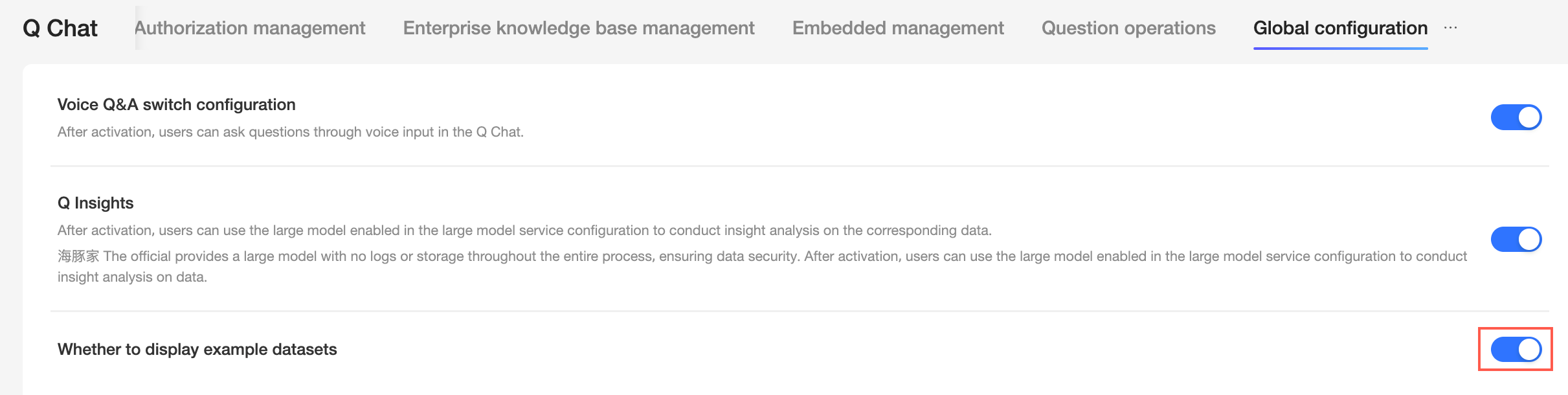Click the 海豚家 brand text
This screenshot has width=1568, height=395.
click(78, 256)
